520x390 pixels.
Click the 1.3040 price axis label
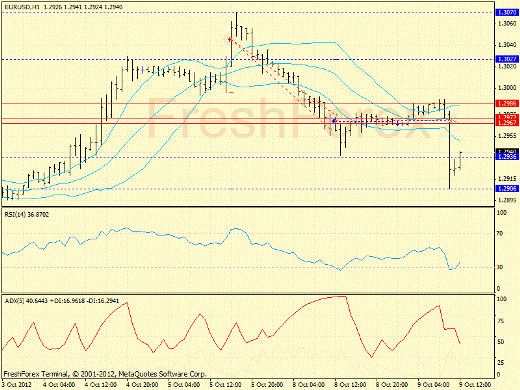tap(507, 45)
